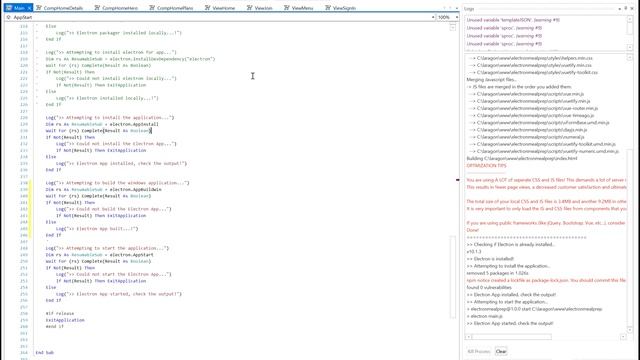Viewport: 640px width, 360px height.
Task: Click the warnings list scroll up arrow
Action: coord(630,19)
